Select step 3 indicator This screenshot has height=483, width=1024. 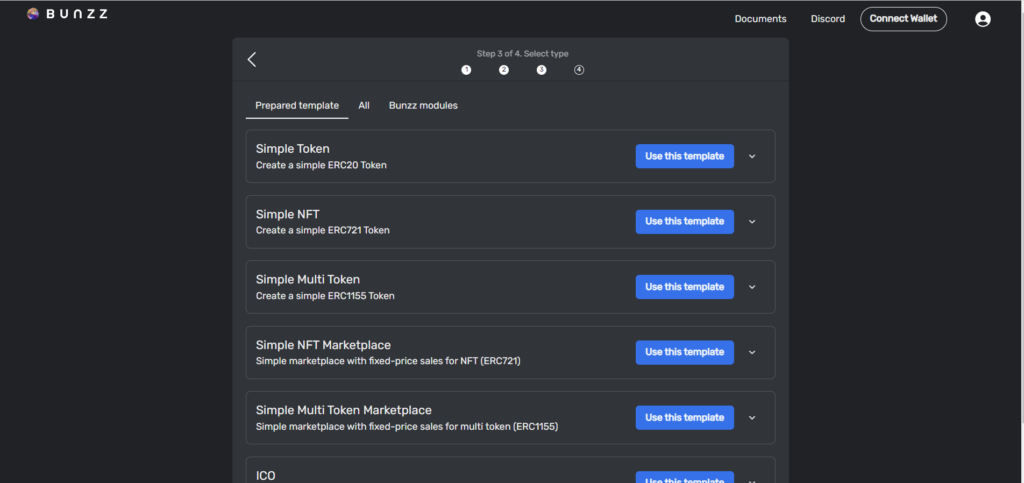541,70
